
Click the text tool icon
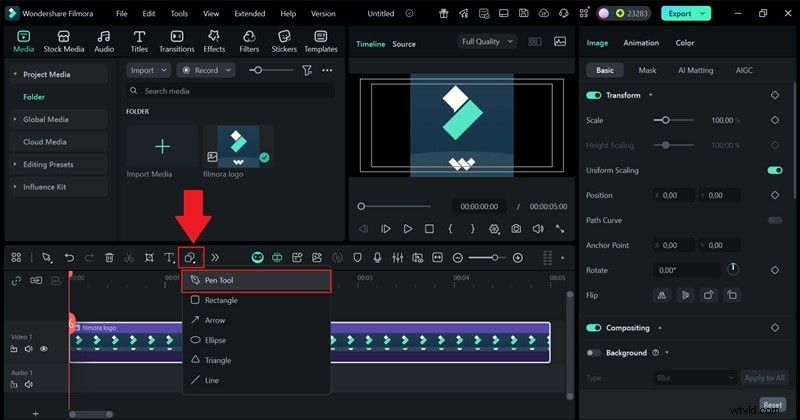pyautogui.click(x=169, y=258)
